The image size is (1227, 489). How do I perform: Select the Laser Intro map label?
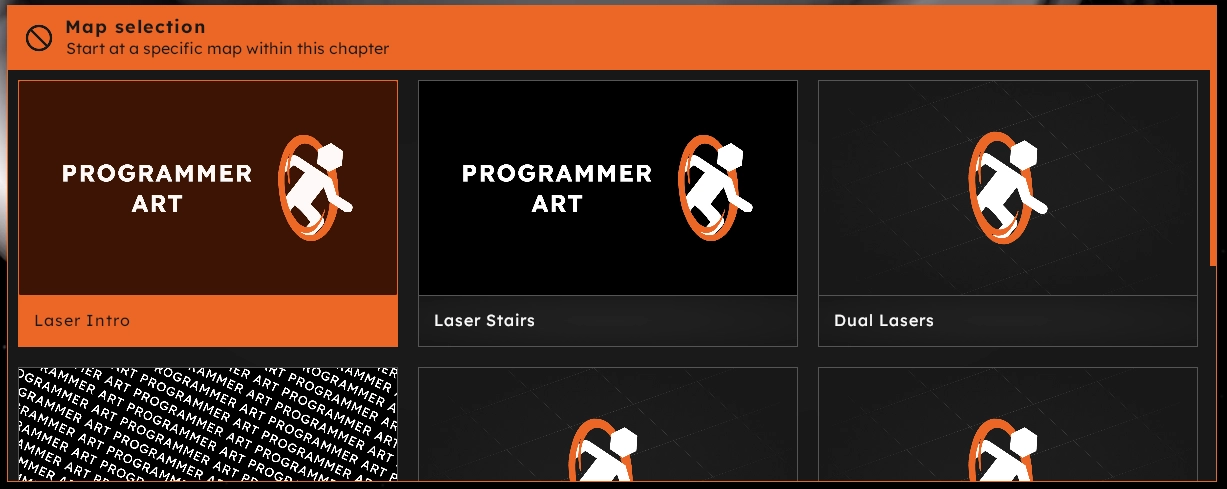(x=82, y=321)
